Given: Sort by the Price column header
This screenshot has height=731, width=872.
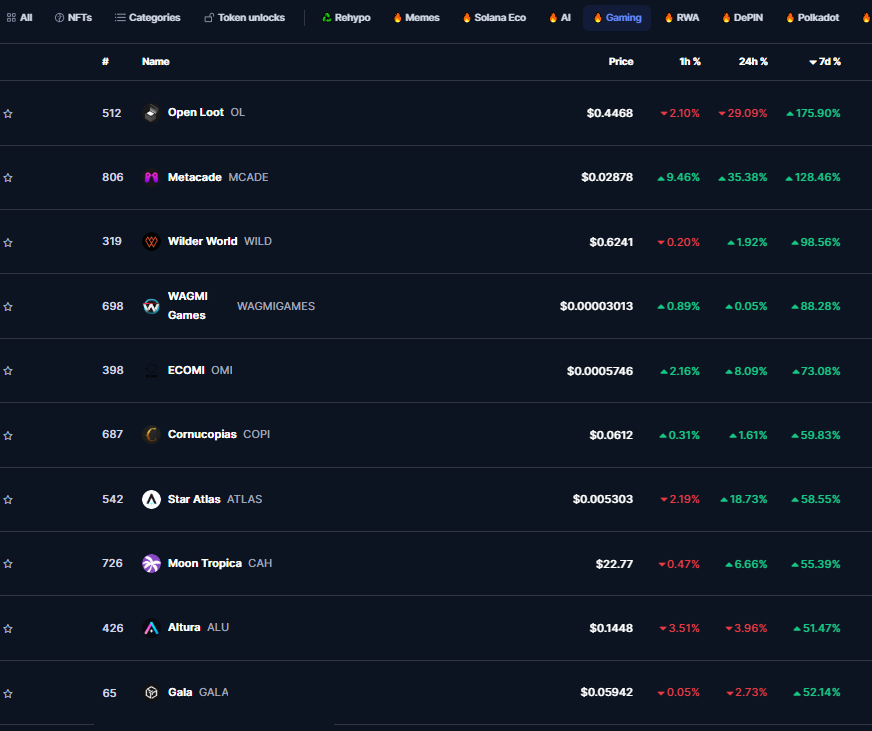Looking at the screenshot, I should 621,62.
